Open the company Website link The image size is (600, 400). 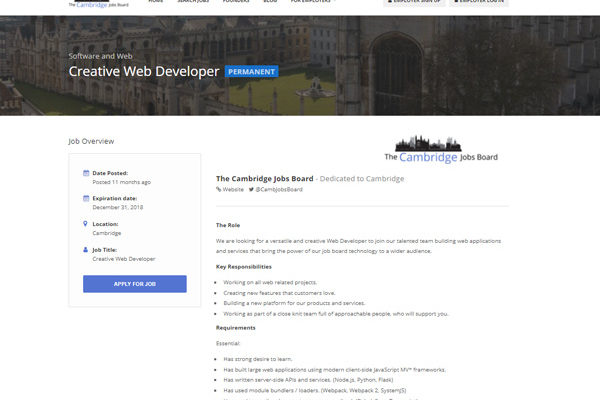click(233, 189)
